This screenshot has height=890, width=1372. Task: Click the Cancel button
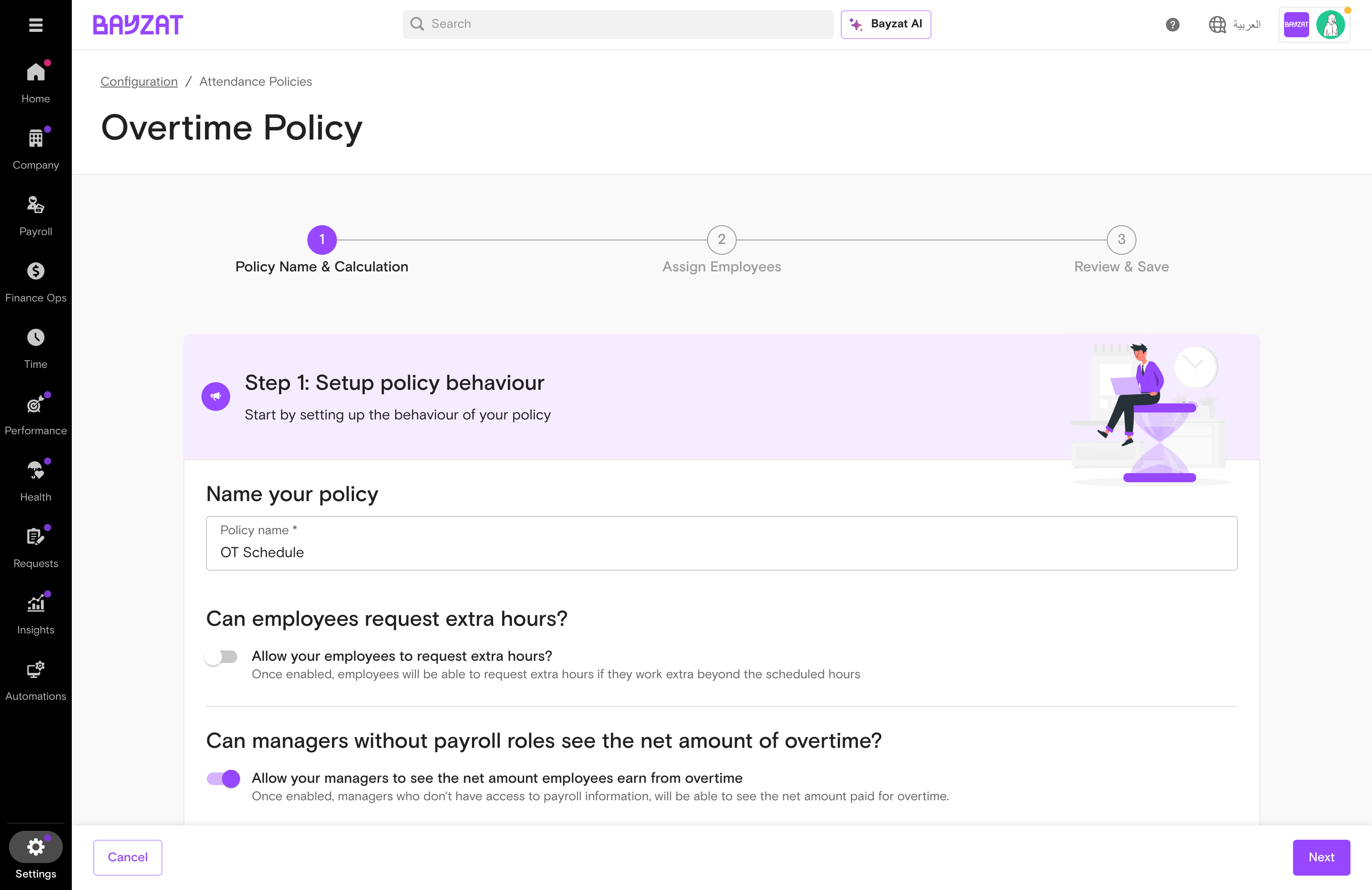point(128,857)
